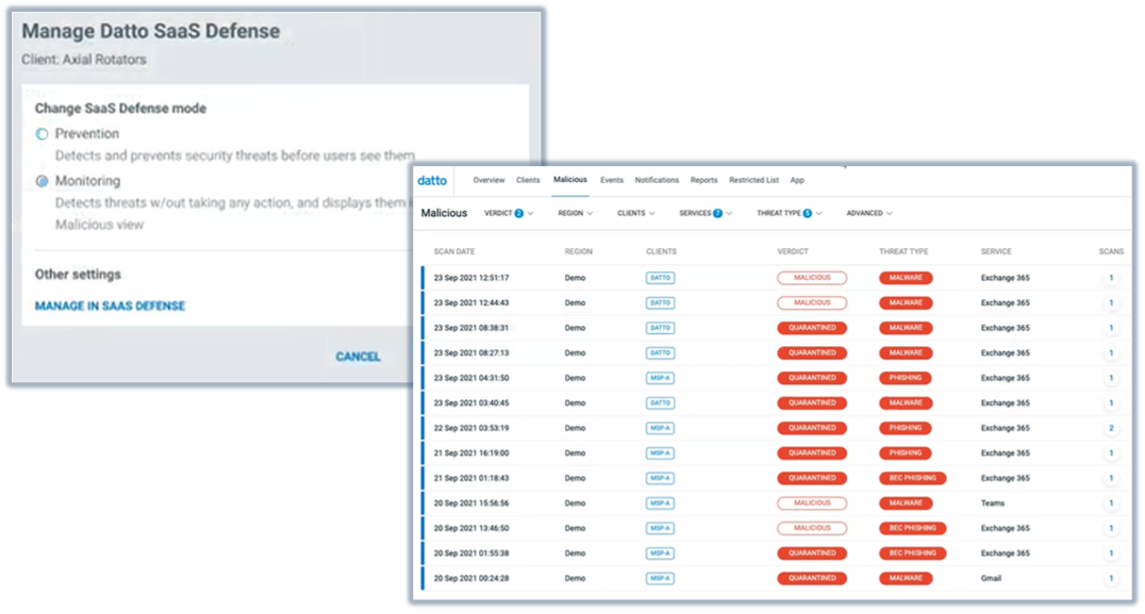This screenshot has width=1145, height=614.
Task: Click MALICIOUS verdict badge in 12:44:43 row
Action: (x=812, y=303)
